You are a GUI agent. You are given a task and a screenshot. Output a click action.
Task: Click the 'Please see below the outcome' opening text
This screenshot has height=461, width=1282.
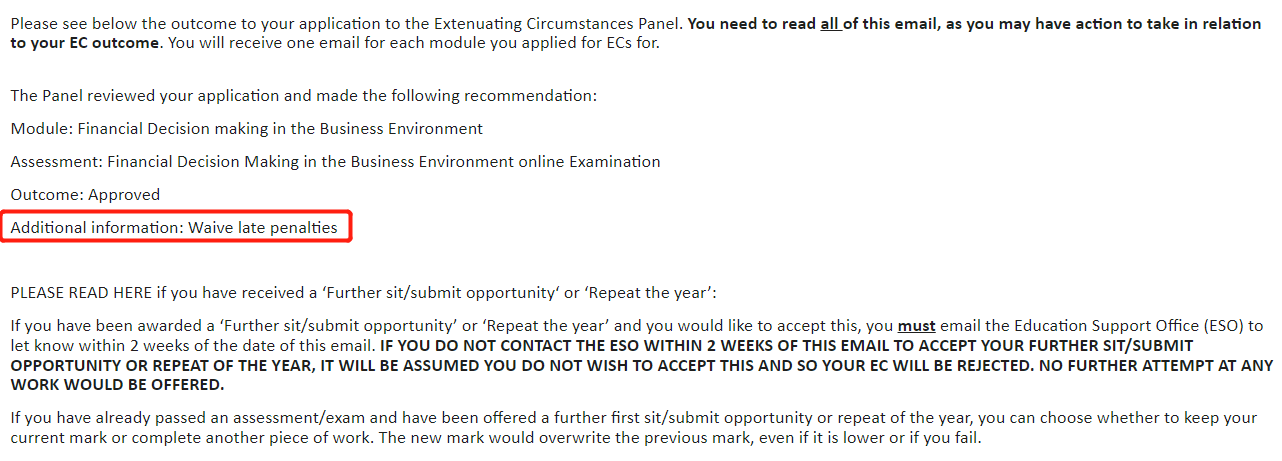pyautogui.click(x=120, y=24)
